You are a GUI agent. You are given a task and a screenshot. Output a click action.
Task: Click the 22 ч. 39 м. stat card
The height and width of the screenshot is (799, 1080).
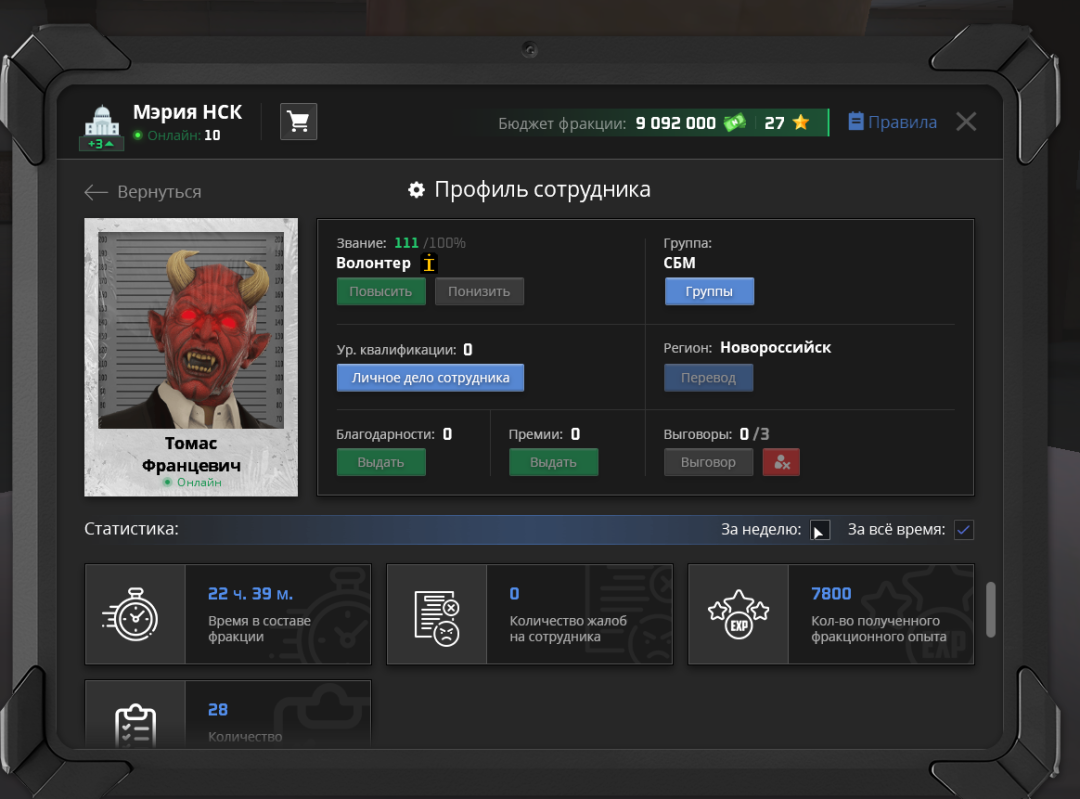pos(228,614)
